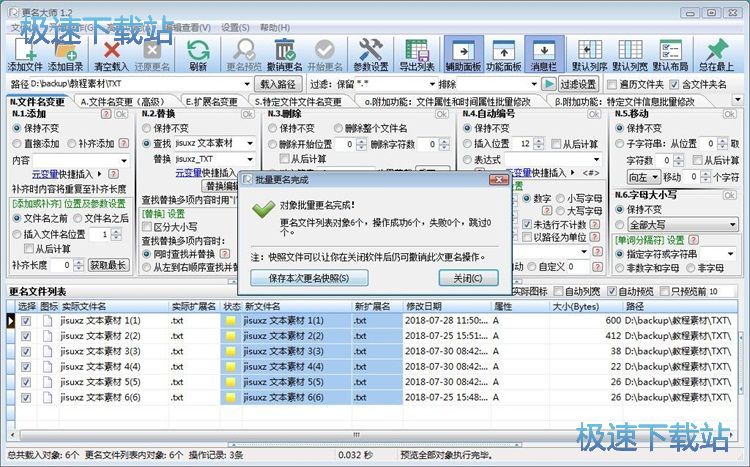This screenshot has height=467, width=750.
Task: Click the file icon of jisuxz 文本素材 3(3)
Action: pyautogui.click(x=47, y=351)
